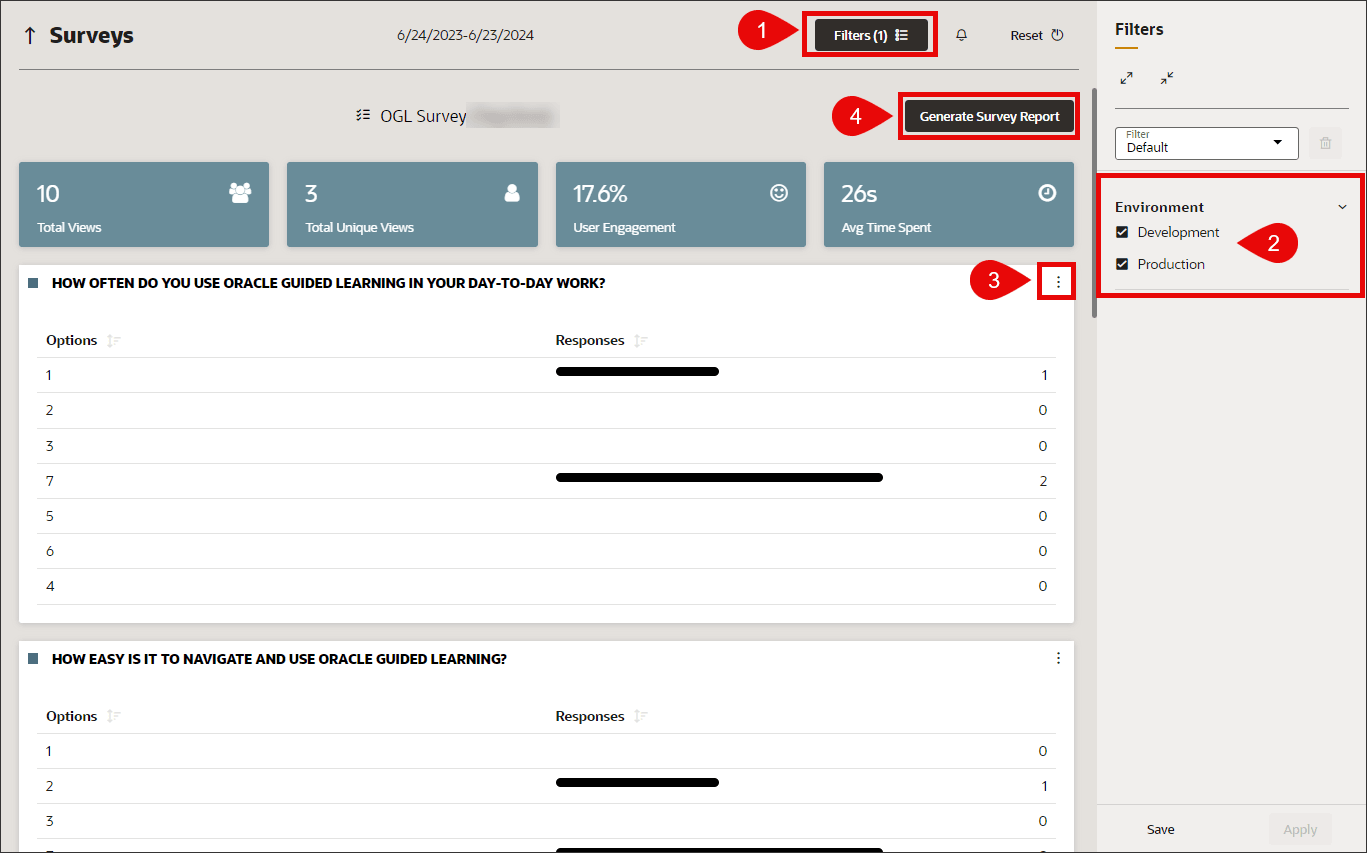Open the three-dot menu on the navigation ease question

pos(1057,658)
